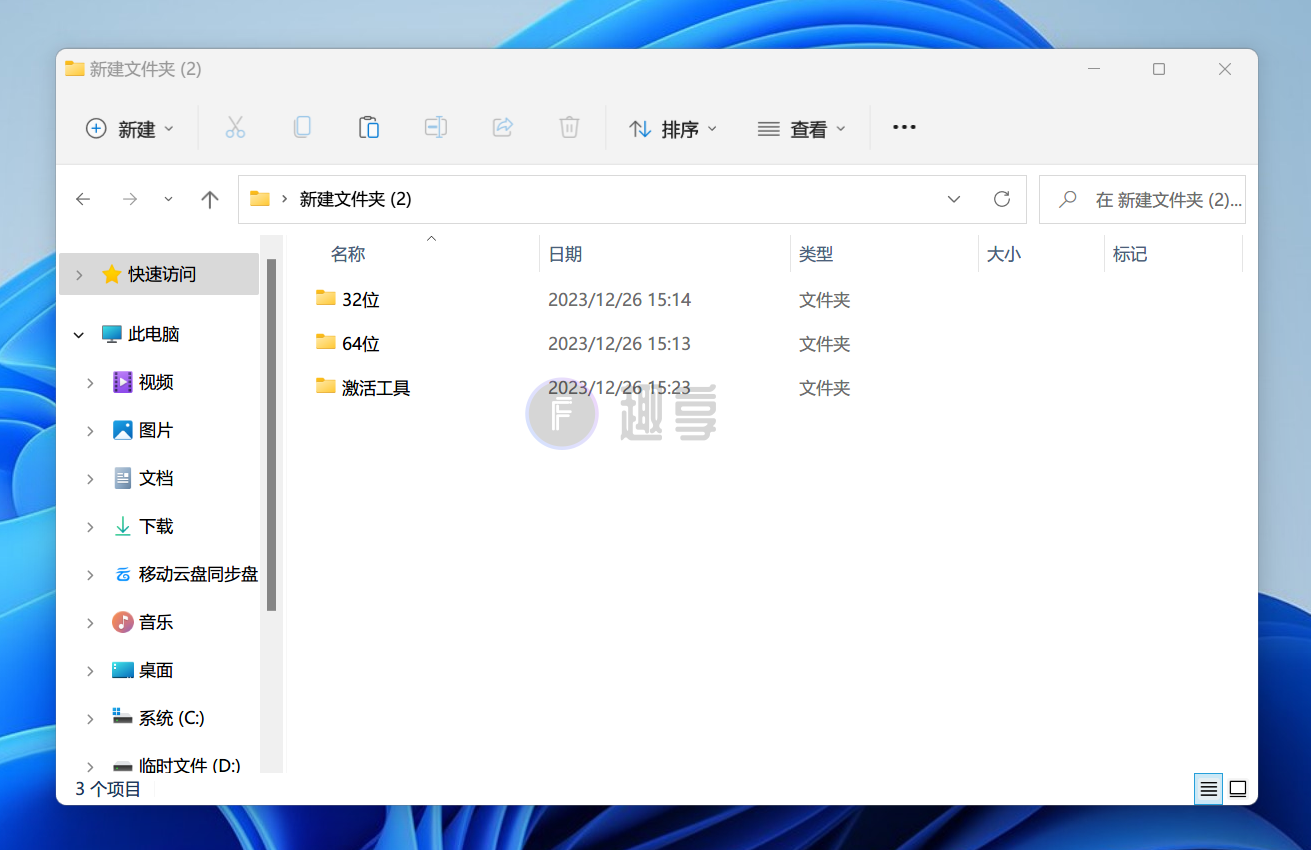
Task: Go back with the left arrow
Action: tap(83, 199)
